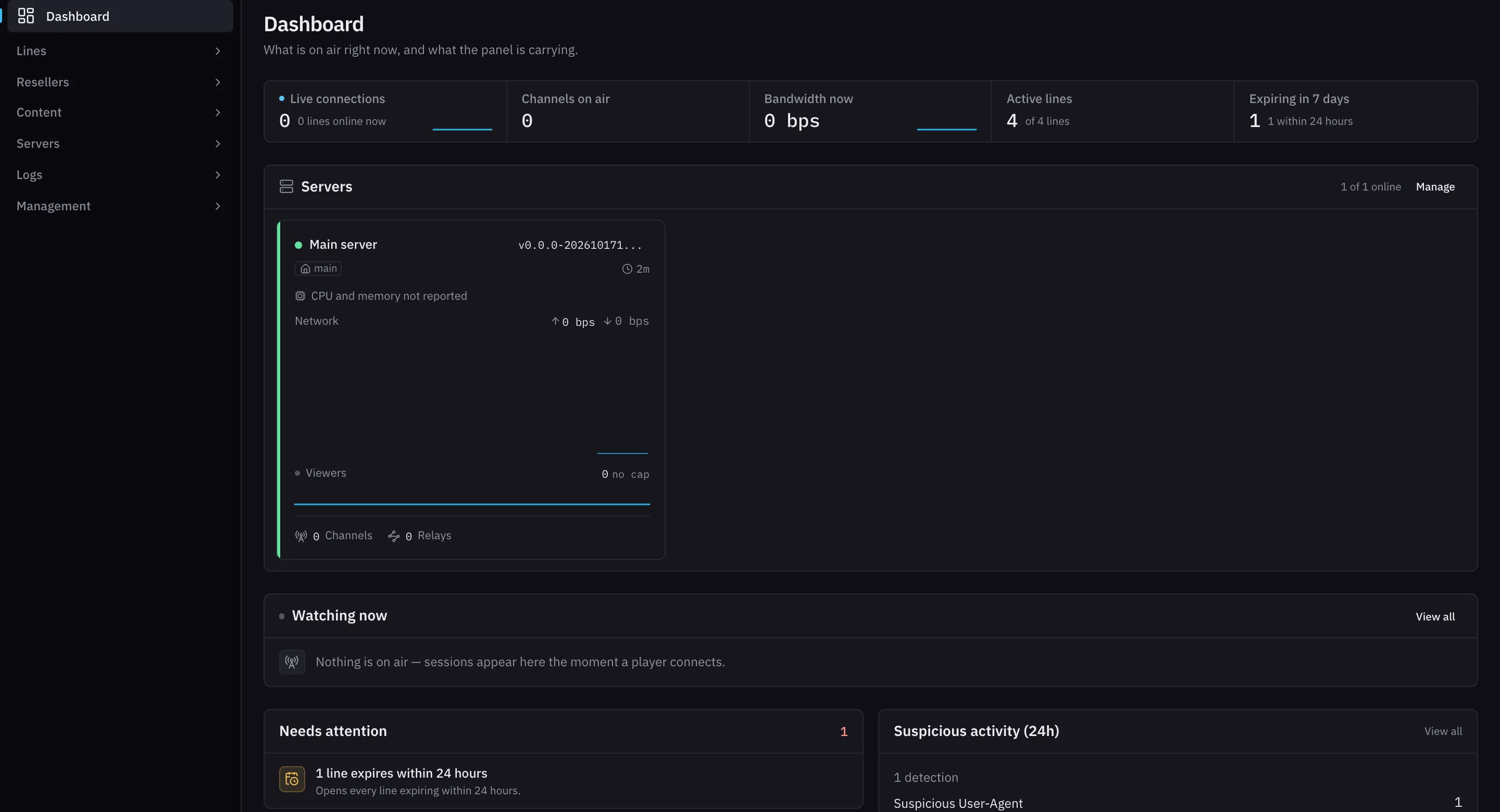The image size is (1500, 812).
Task: Click the blue dot beside Live connections
Action: coord(282,98)
